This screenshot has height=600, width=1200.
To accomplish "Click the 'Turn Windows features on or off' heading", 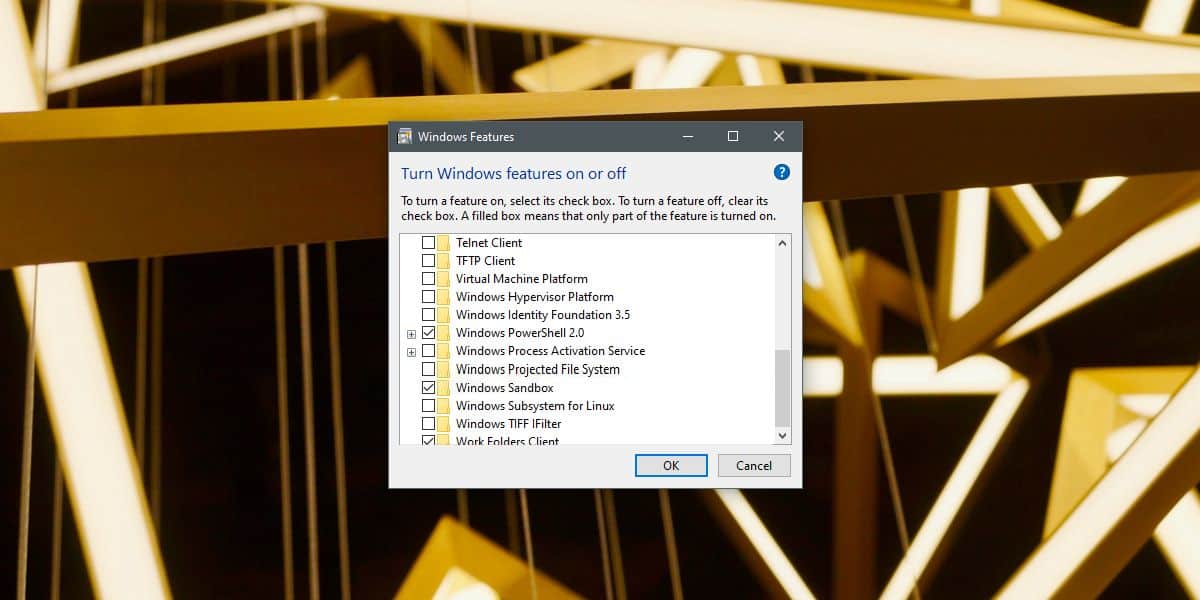I will tap(514, 173).
